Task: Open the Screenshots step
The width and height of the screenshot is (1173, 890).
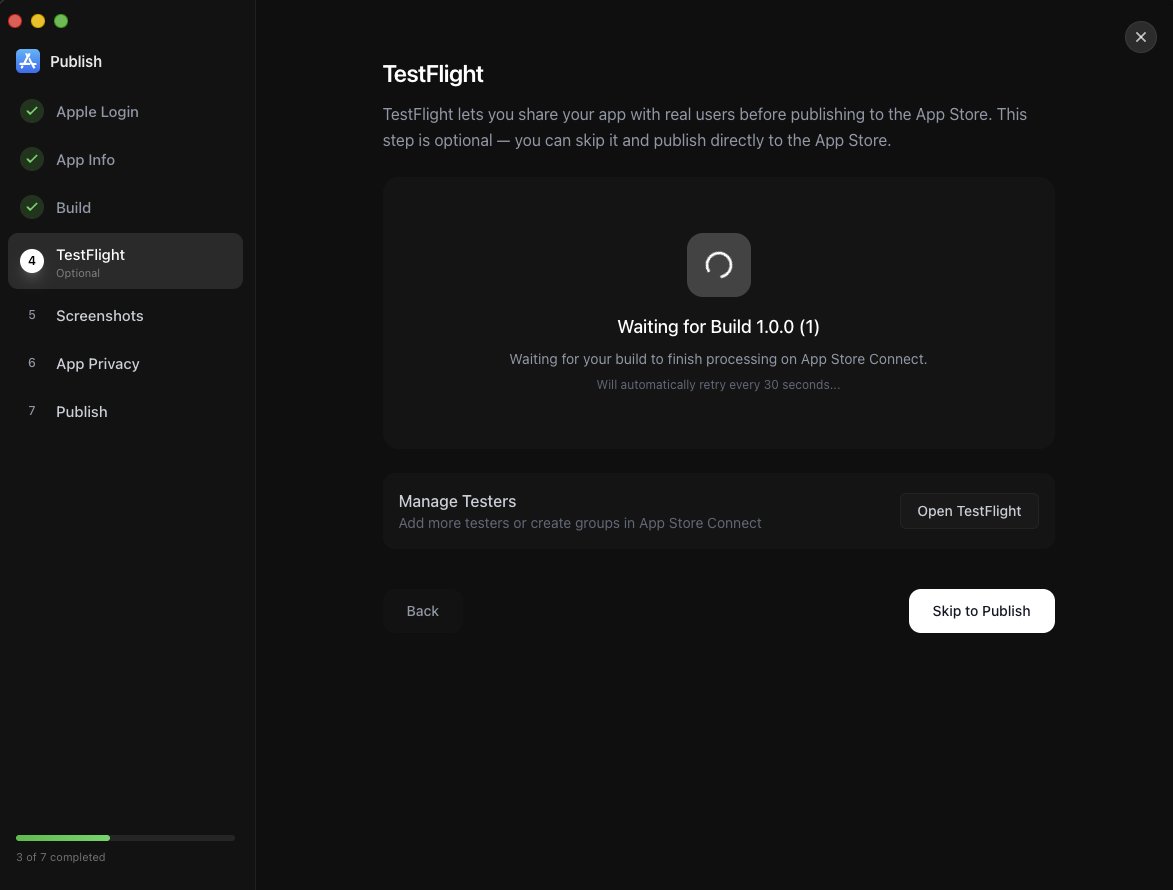Action: (125, 316)
